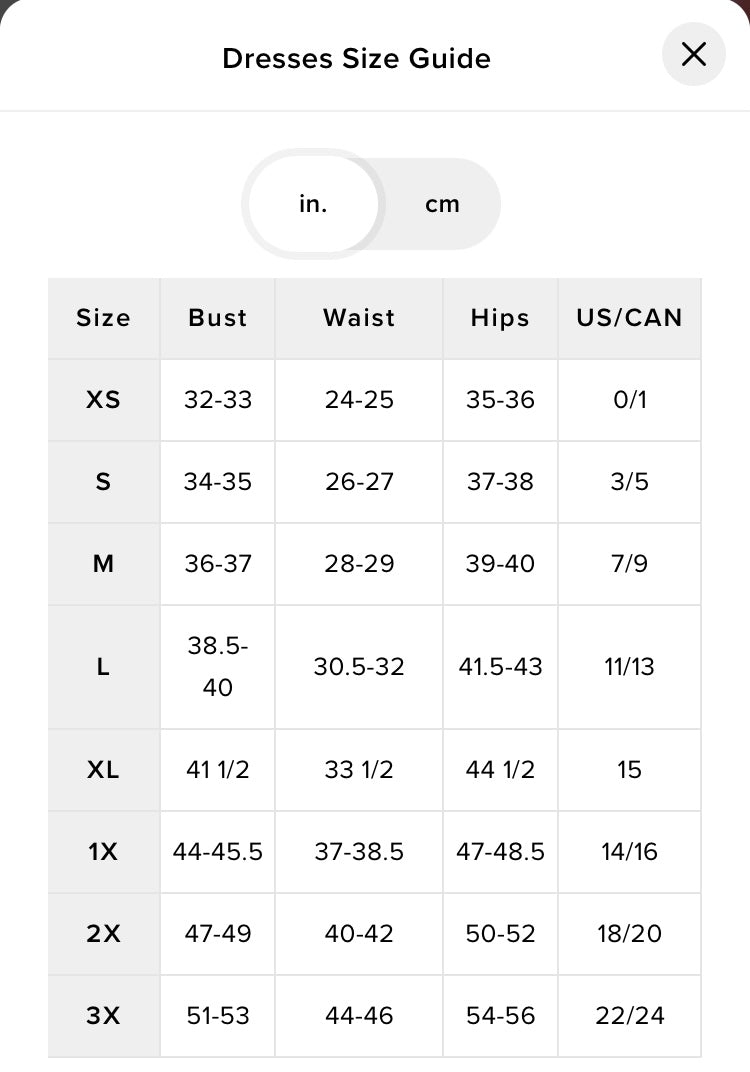Tap the XL size row label

[103, 770]
